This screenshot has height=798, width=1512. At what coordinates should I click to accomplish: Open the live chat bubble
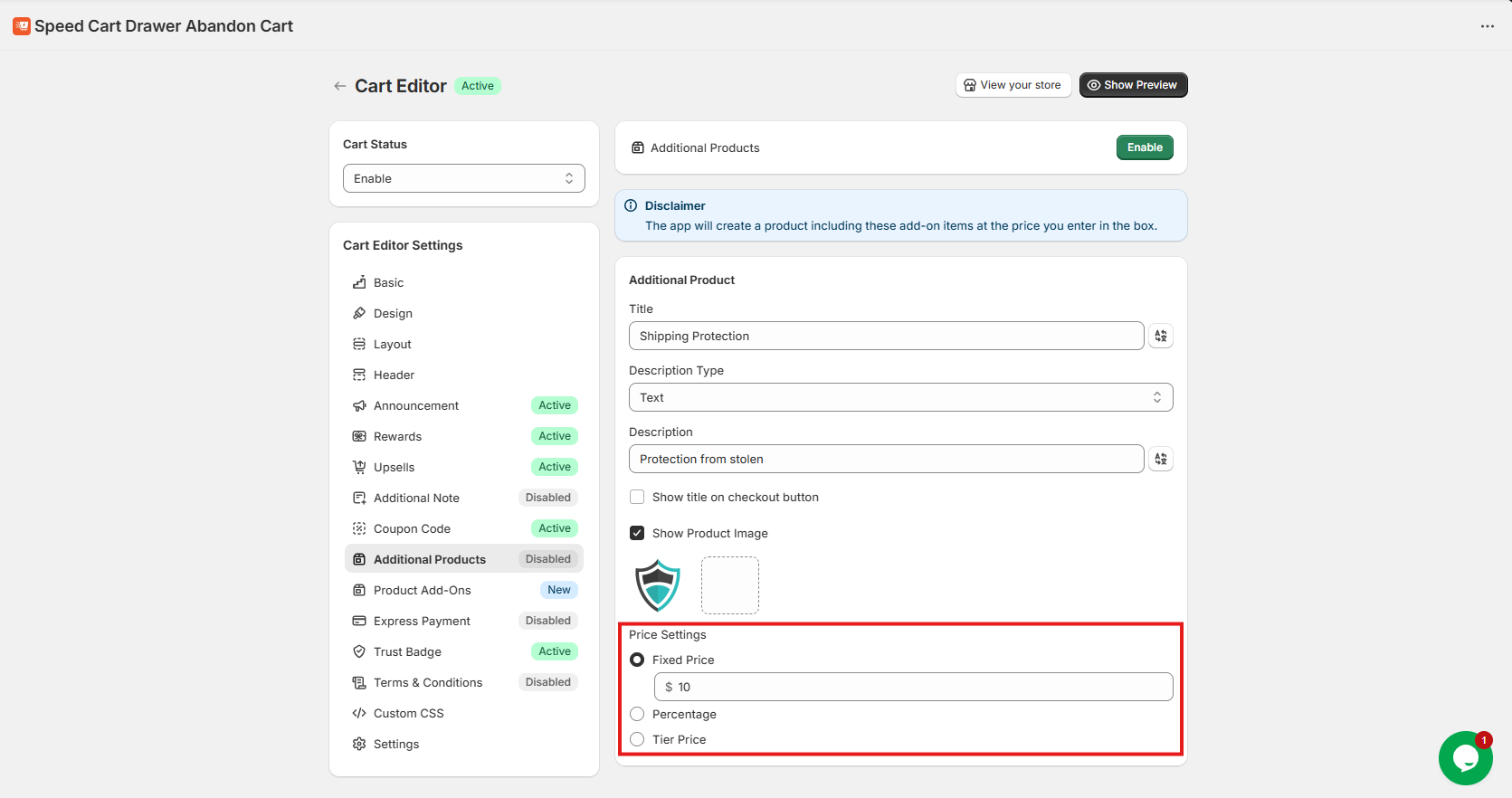[x=1465, y=758]
